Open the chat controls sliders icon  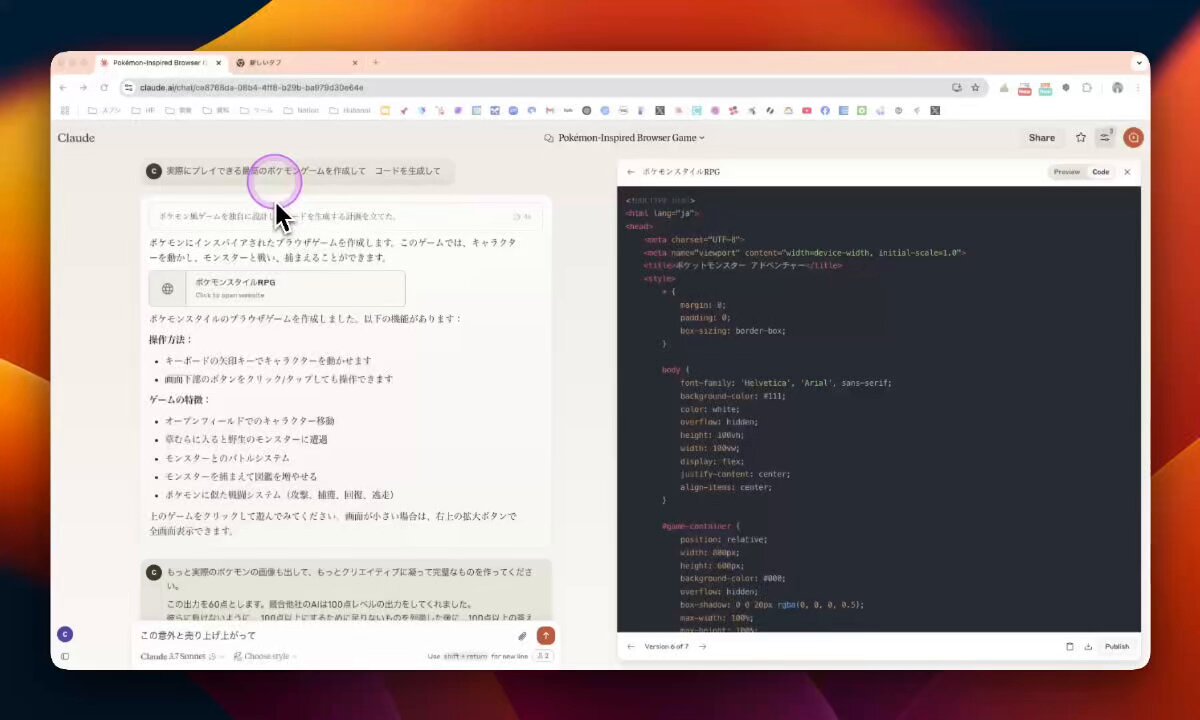1105,138
